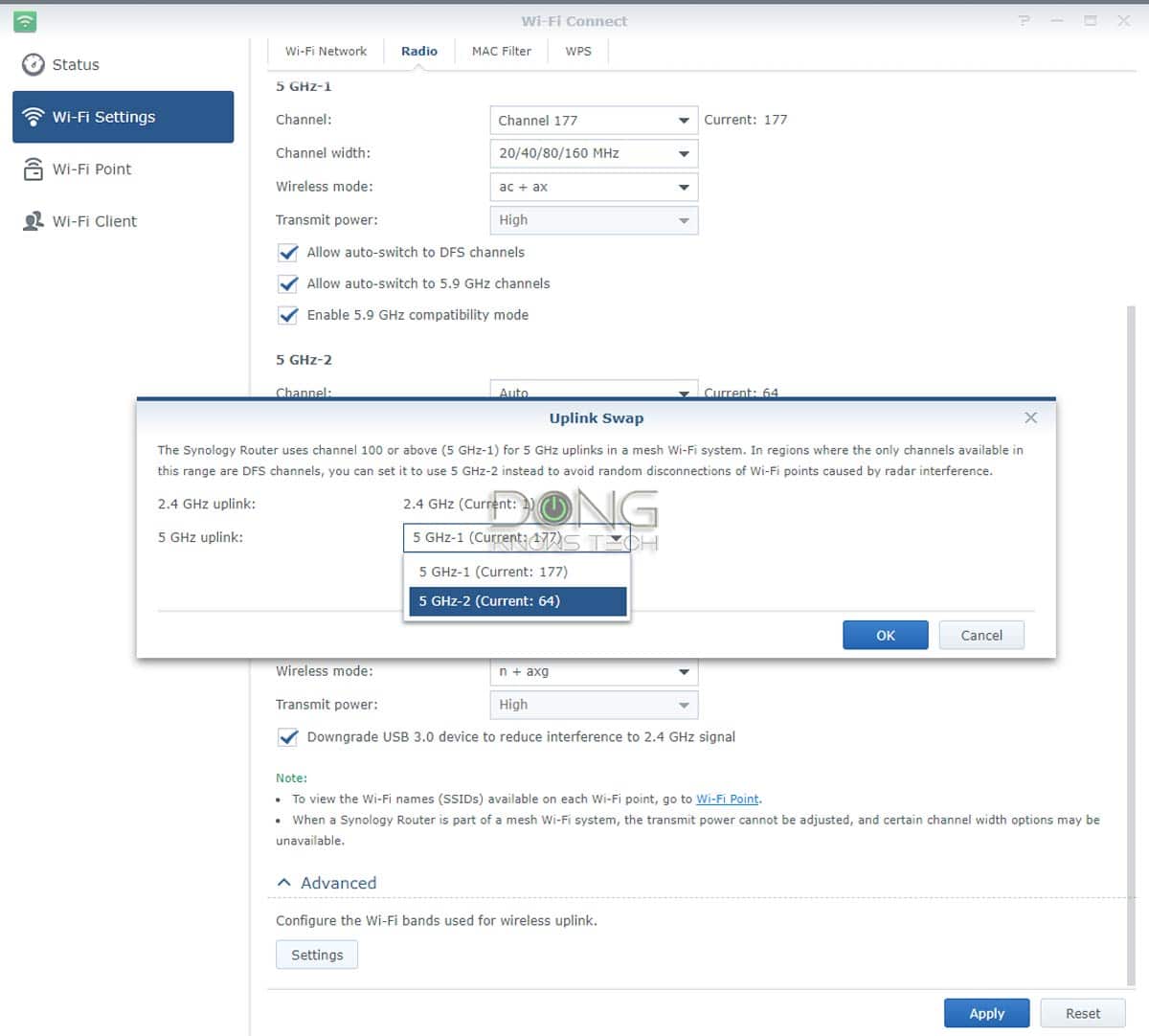
Task: Click the Wi-Fi Connect app icon
Action: (x=25, y=21)
